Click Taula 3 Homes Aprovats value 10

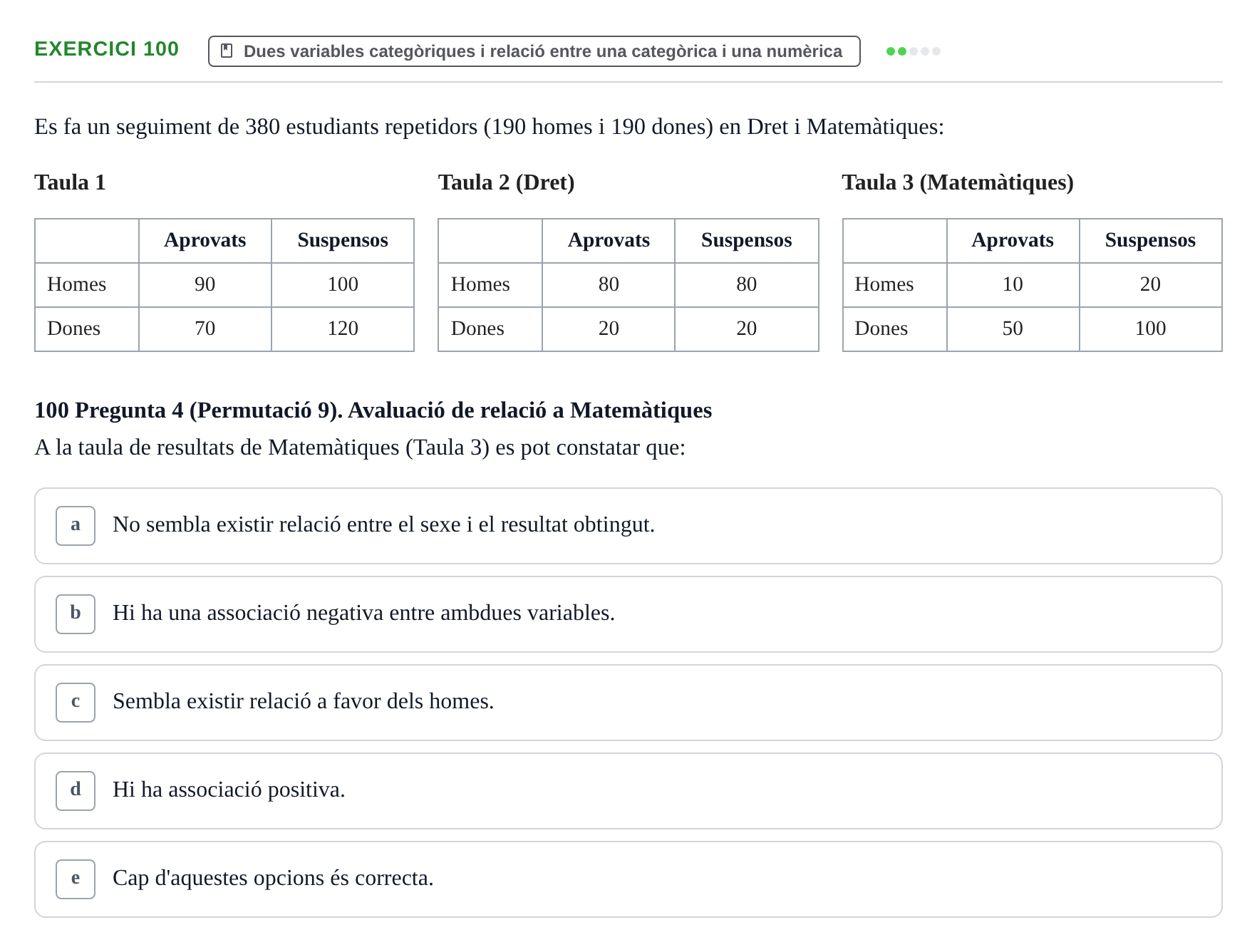1013,284
